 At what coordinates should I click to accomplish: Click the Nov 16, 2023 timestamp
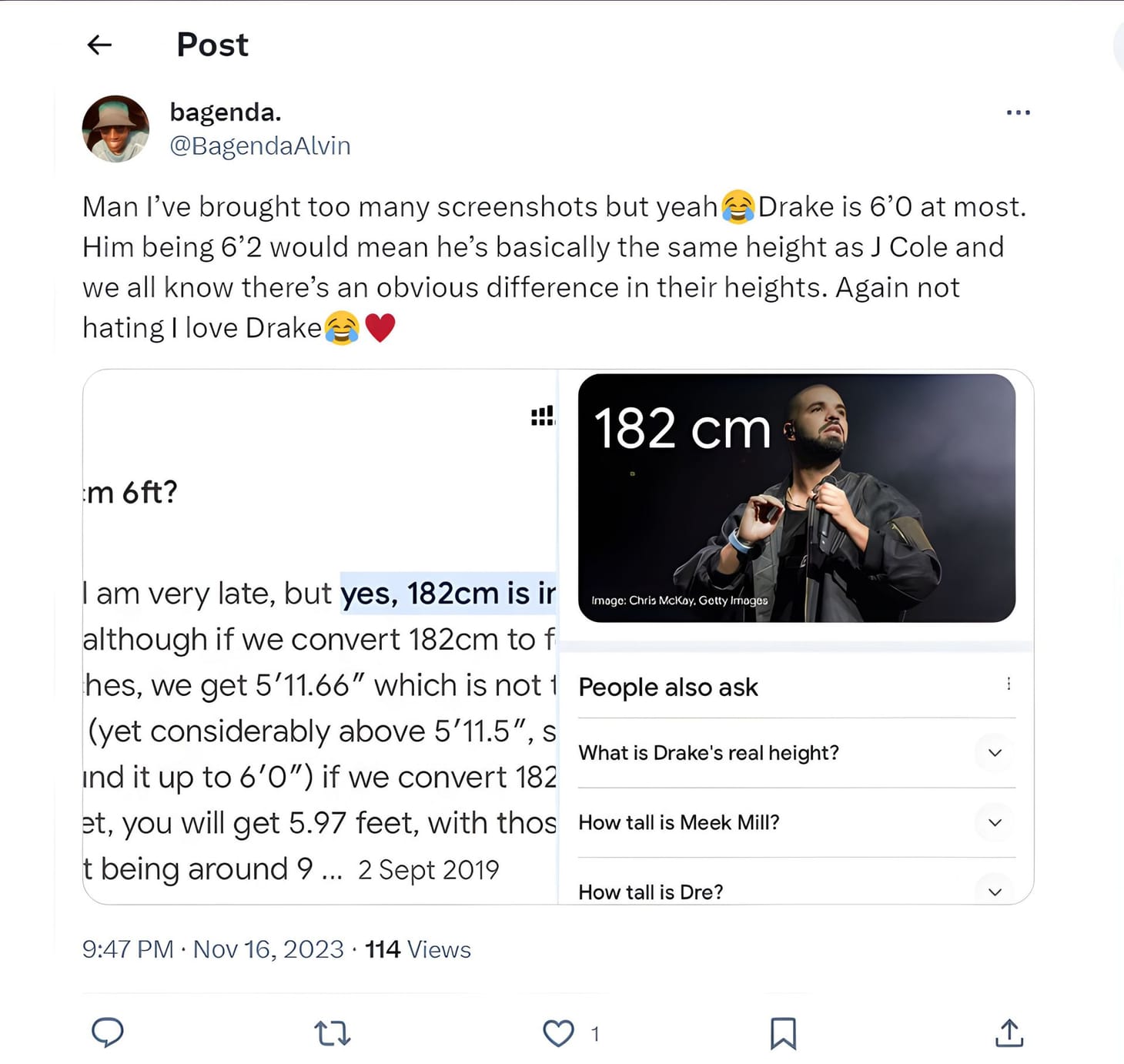pos(267,949)
